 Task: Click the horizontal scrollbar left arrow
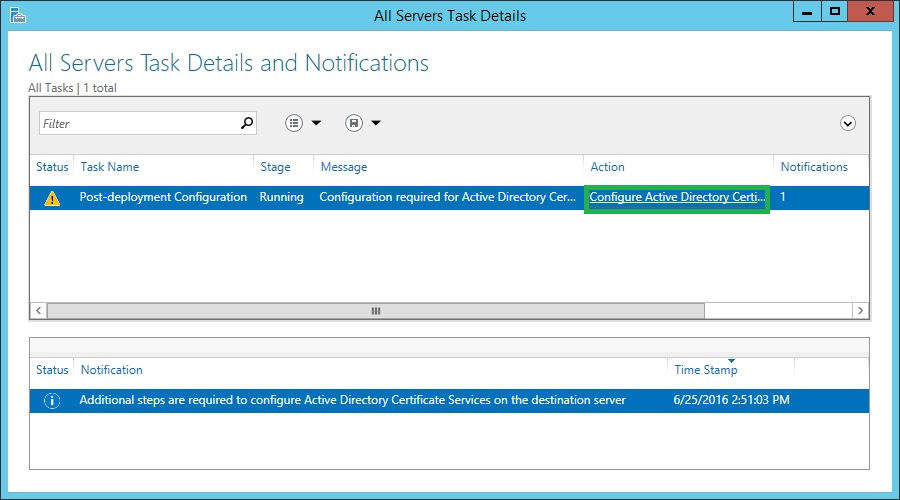pyautogui.click(x=39, y=311)
